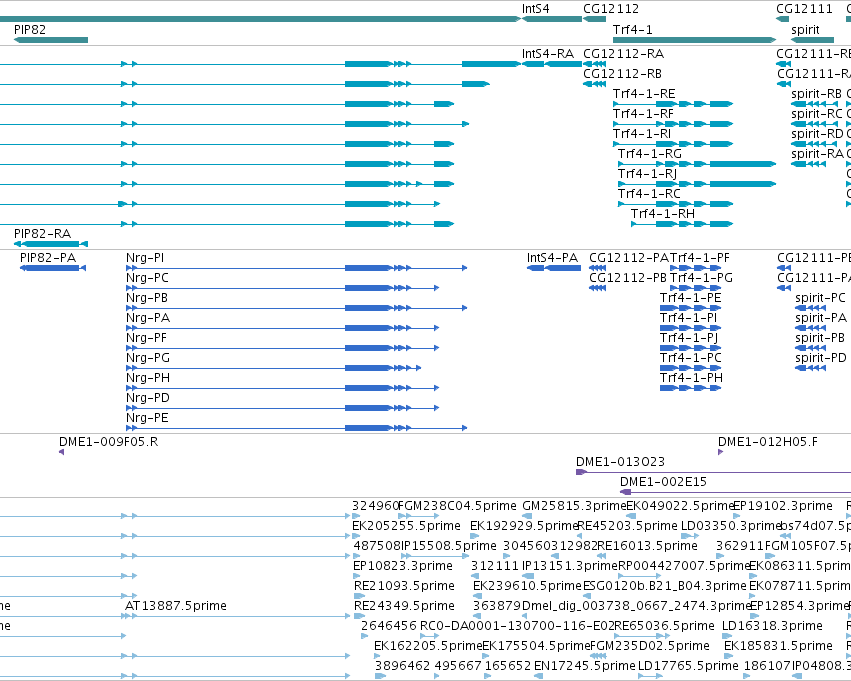Click the RE24349.5prime EST label

[404, 606]
